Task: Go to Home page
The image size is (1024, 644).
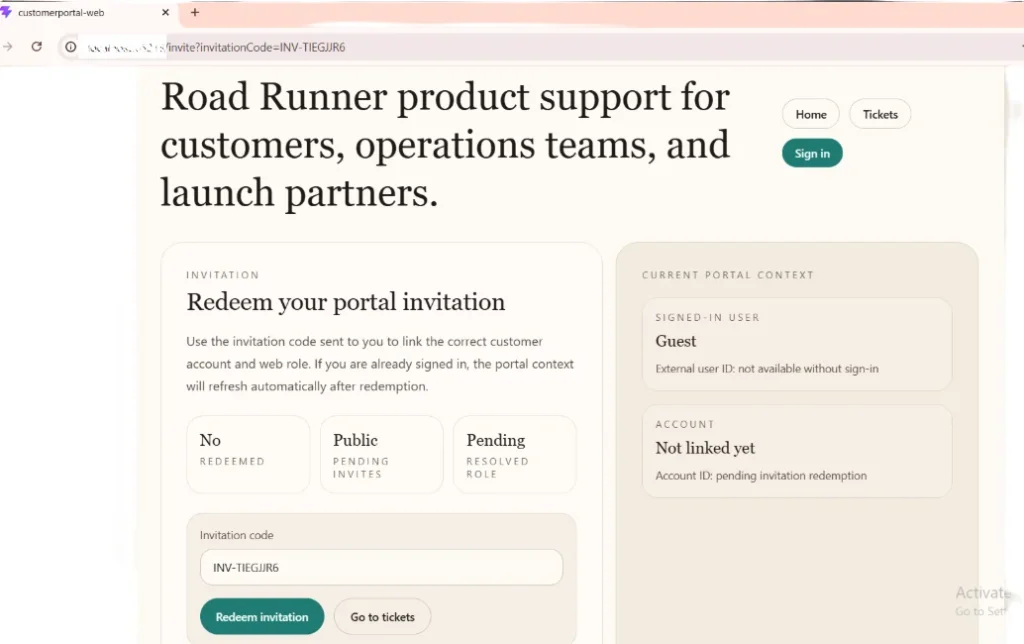Action: point(810,114)
